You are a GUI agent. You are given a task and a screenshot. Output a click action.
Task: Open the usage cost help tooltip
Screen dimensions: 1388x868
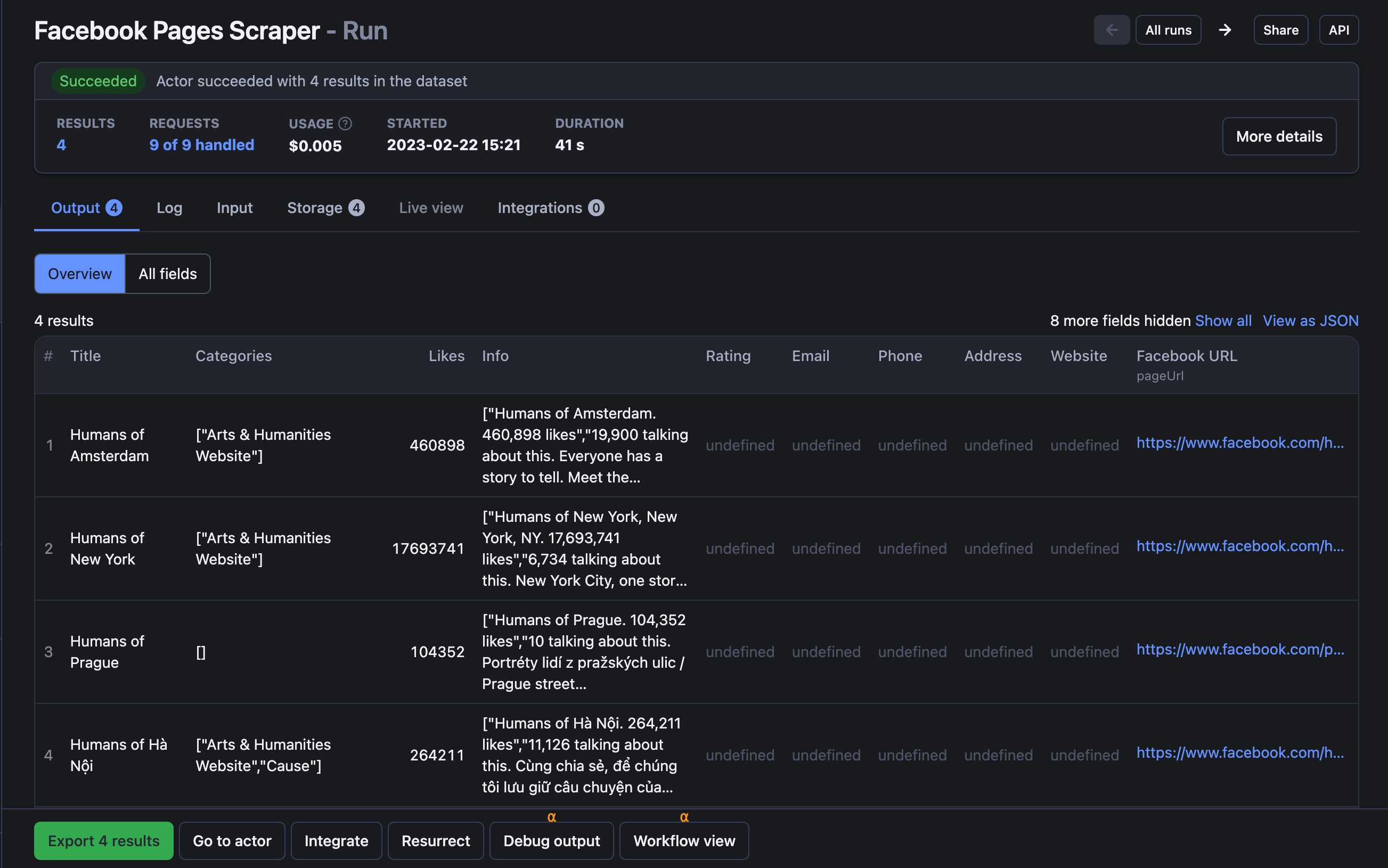pos(345,123)
